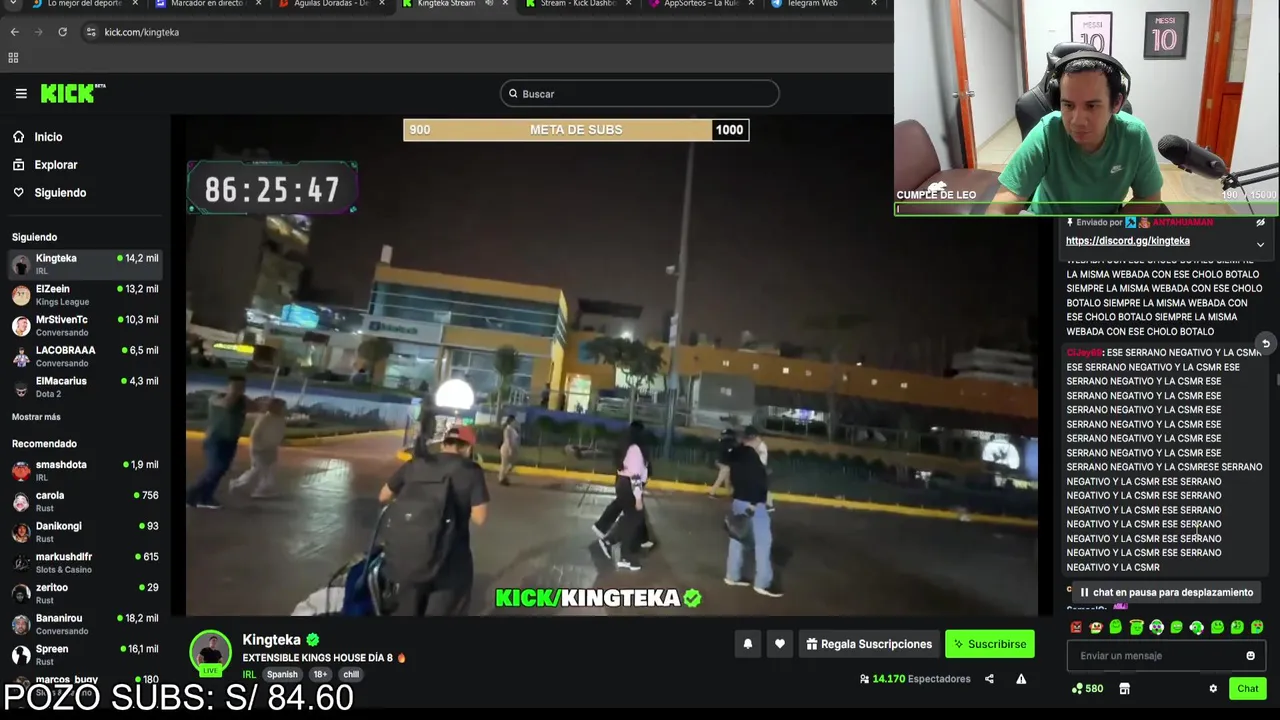The height and width of the screenshot is (720, 1280).
Task: Open markushdifr recommended channel
Action: 85,562
